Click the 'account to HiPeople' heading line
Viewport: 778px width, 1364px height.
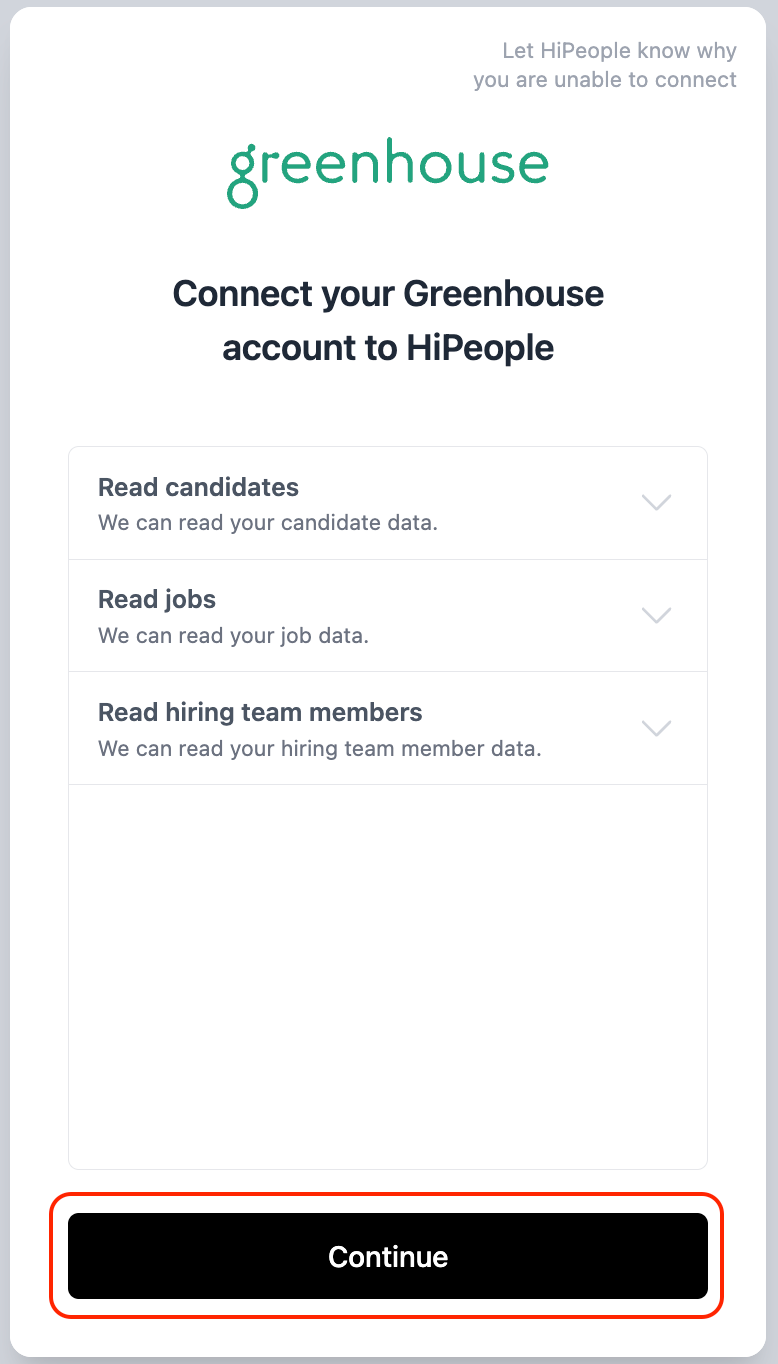tap(388, 348)
